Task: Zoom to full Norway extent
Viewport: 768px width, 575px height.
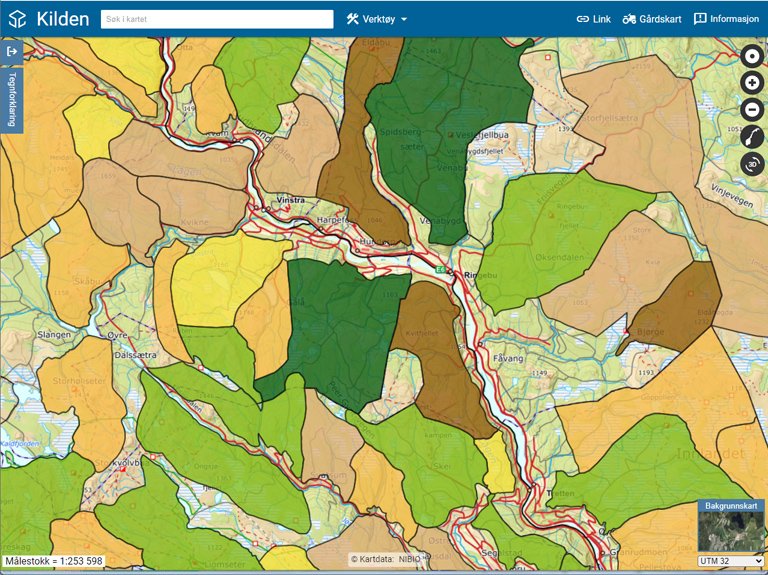Action: point(752,137)
